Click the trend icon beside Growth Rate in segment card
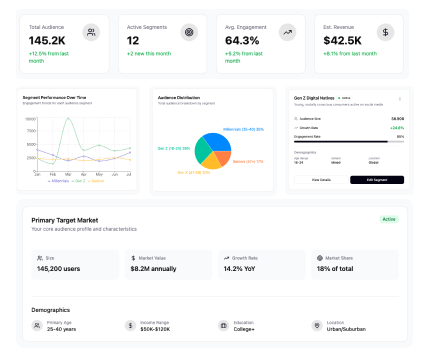The width and height of the screenshot is (425, 363). pos(296,128)
